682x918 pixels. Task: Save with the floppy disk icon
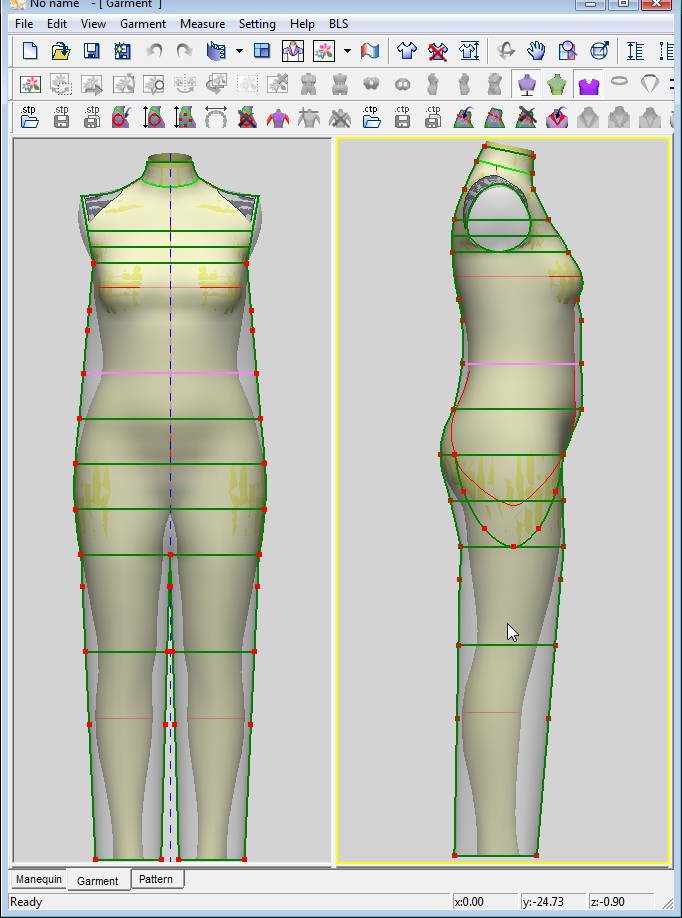(x=92, y=51)
